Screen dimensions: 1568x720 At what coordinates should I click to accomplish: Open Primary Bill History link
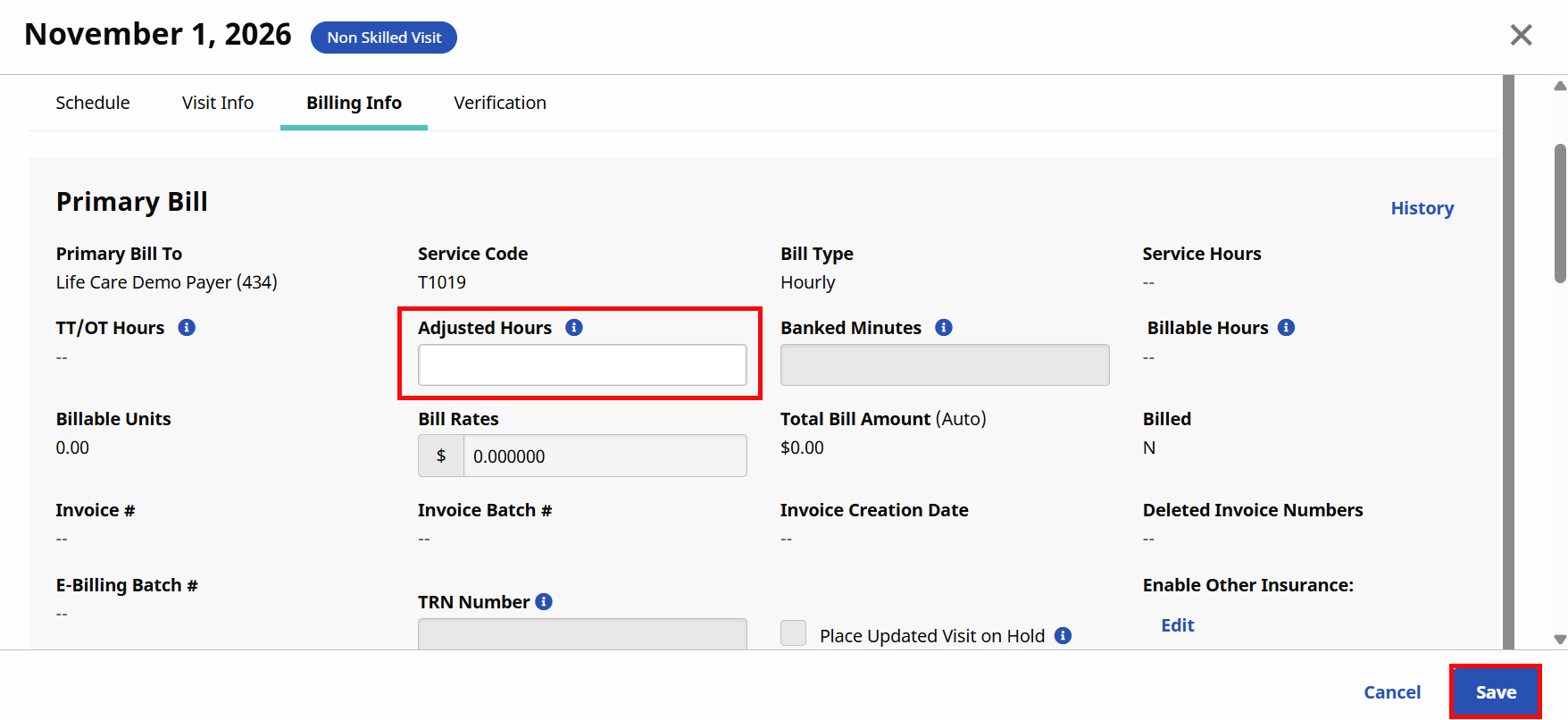pyautogui.click(x=1422, y=208)
